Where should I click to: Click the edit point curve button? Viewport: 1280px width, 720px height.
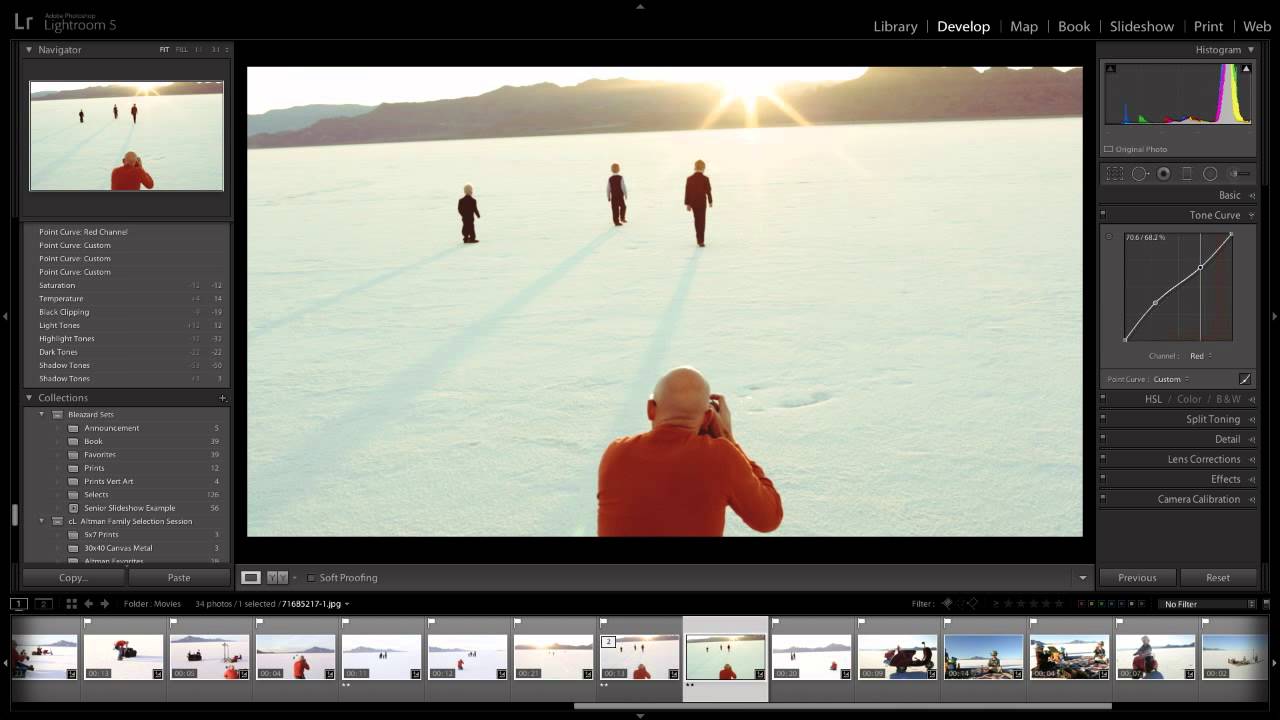tap(1245, 379)
